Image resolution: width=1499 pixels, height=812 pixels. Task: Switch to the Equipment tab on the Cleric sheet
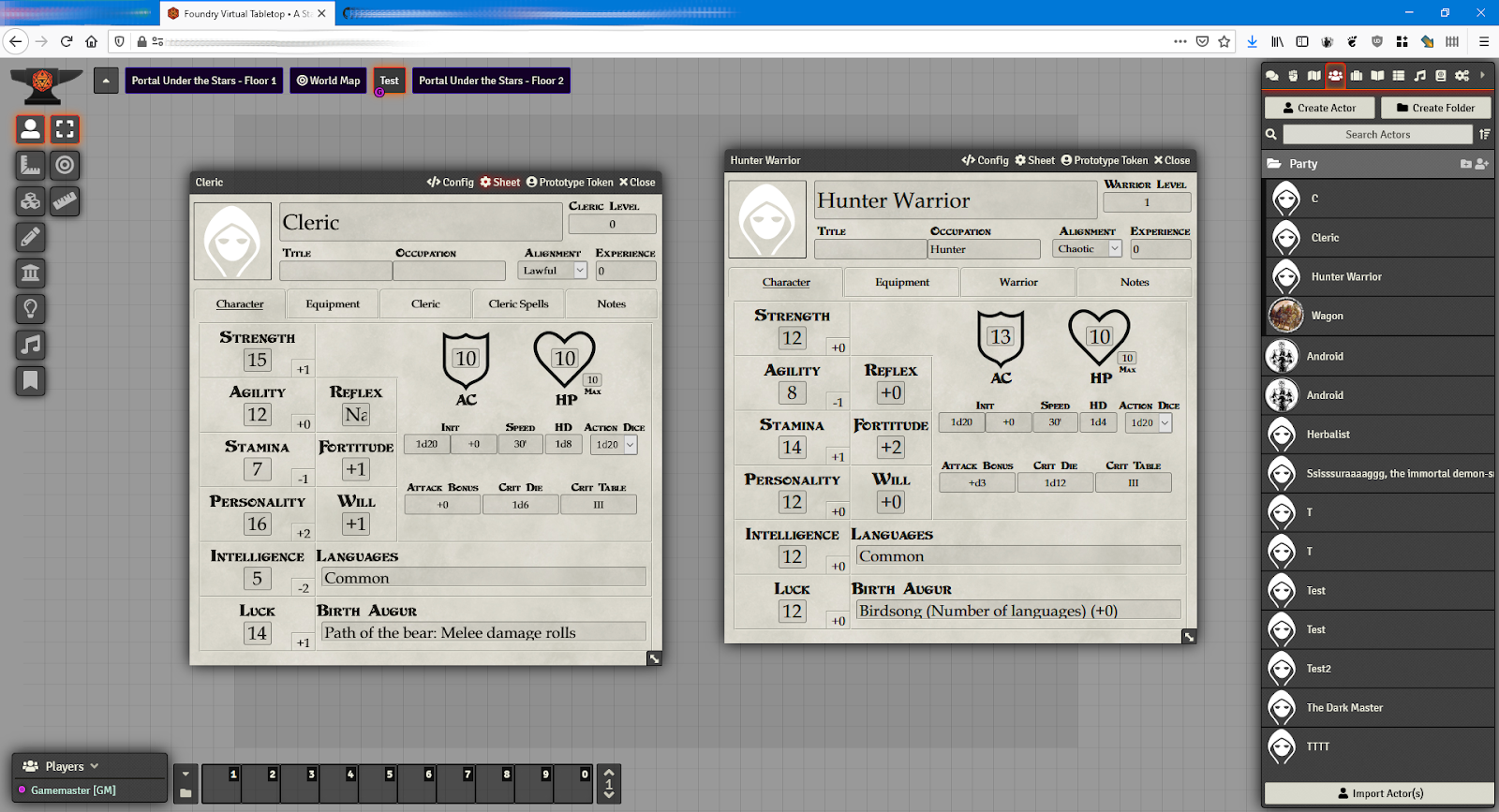(333, 304)
